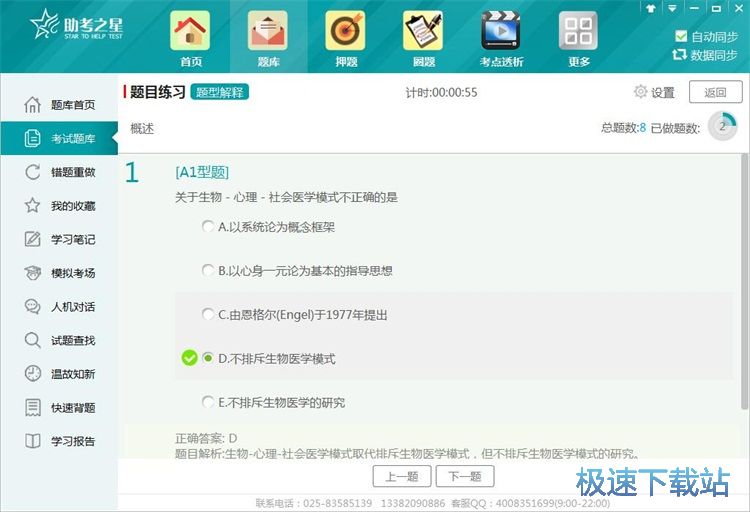750x512 pixels.
Task: Click the 试题查找 magnifier icon
Action: 33,340
